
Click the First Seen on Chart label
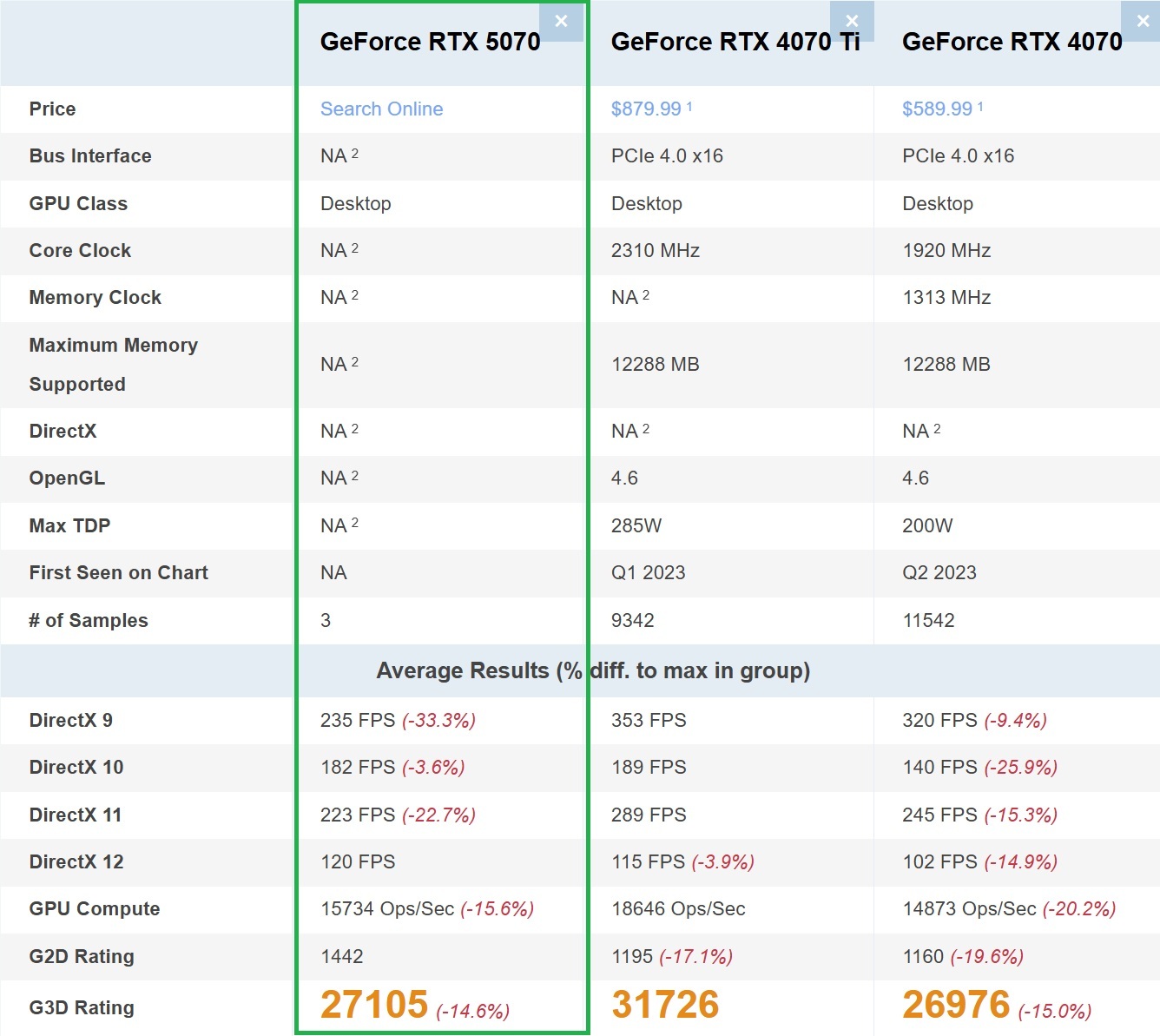coord(118,573)
